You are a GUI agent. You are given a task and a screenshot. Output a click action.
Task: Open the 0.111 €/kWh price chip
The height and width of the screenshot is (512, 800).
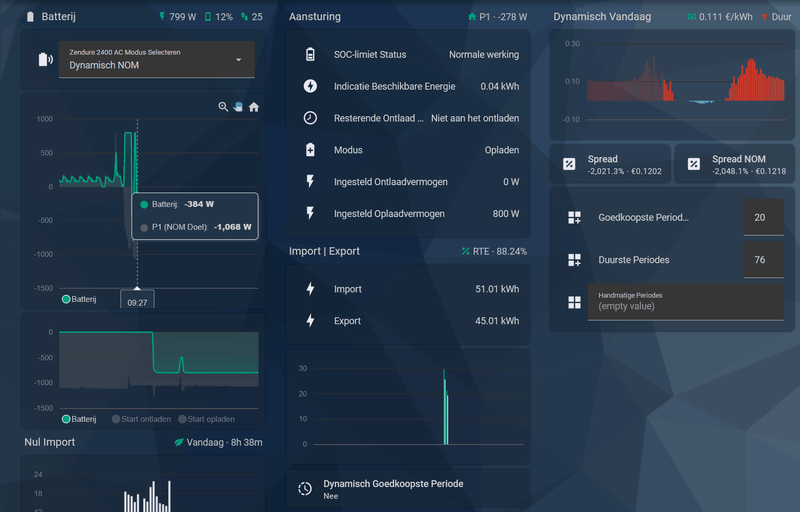coord(720,17)
